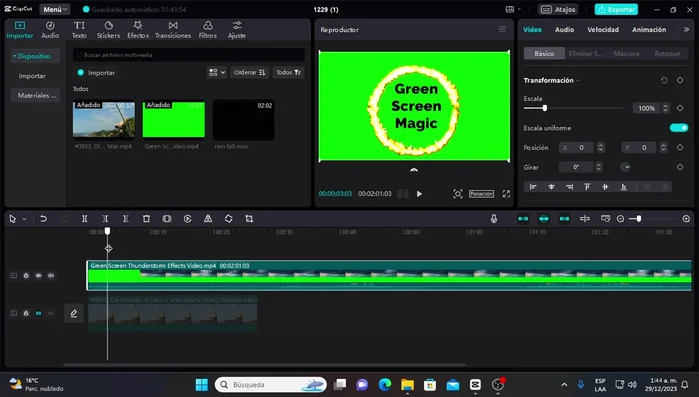Center the clip horizontally with align icon
This screenshot has height=397, width=699.
pyautogui.click(x=551, y=187)
